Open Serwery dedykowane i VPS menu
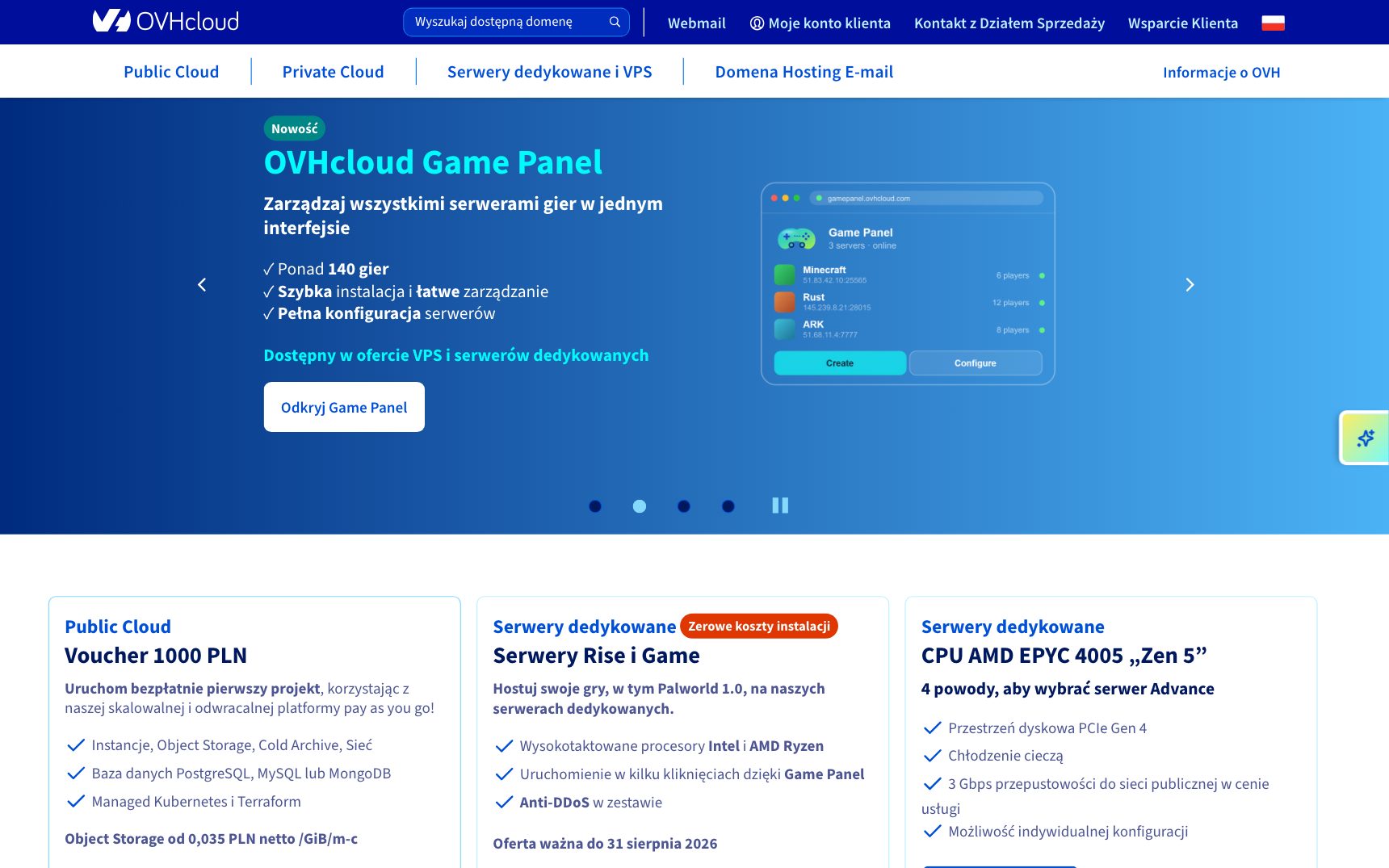1389x868 pixels. coord(549,72)
